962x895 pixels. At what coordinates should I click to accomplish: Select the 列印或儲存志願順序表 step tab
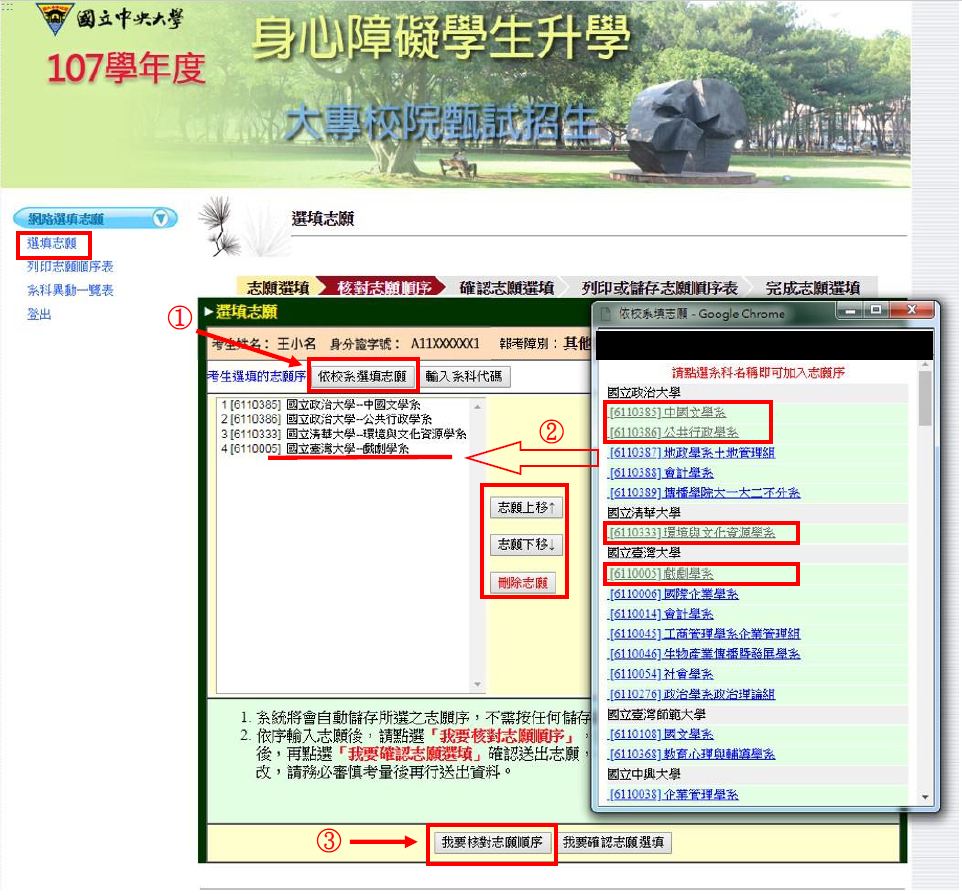(x=660, y=287)
